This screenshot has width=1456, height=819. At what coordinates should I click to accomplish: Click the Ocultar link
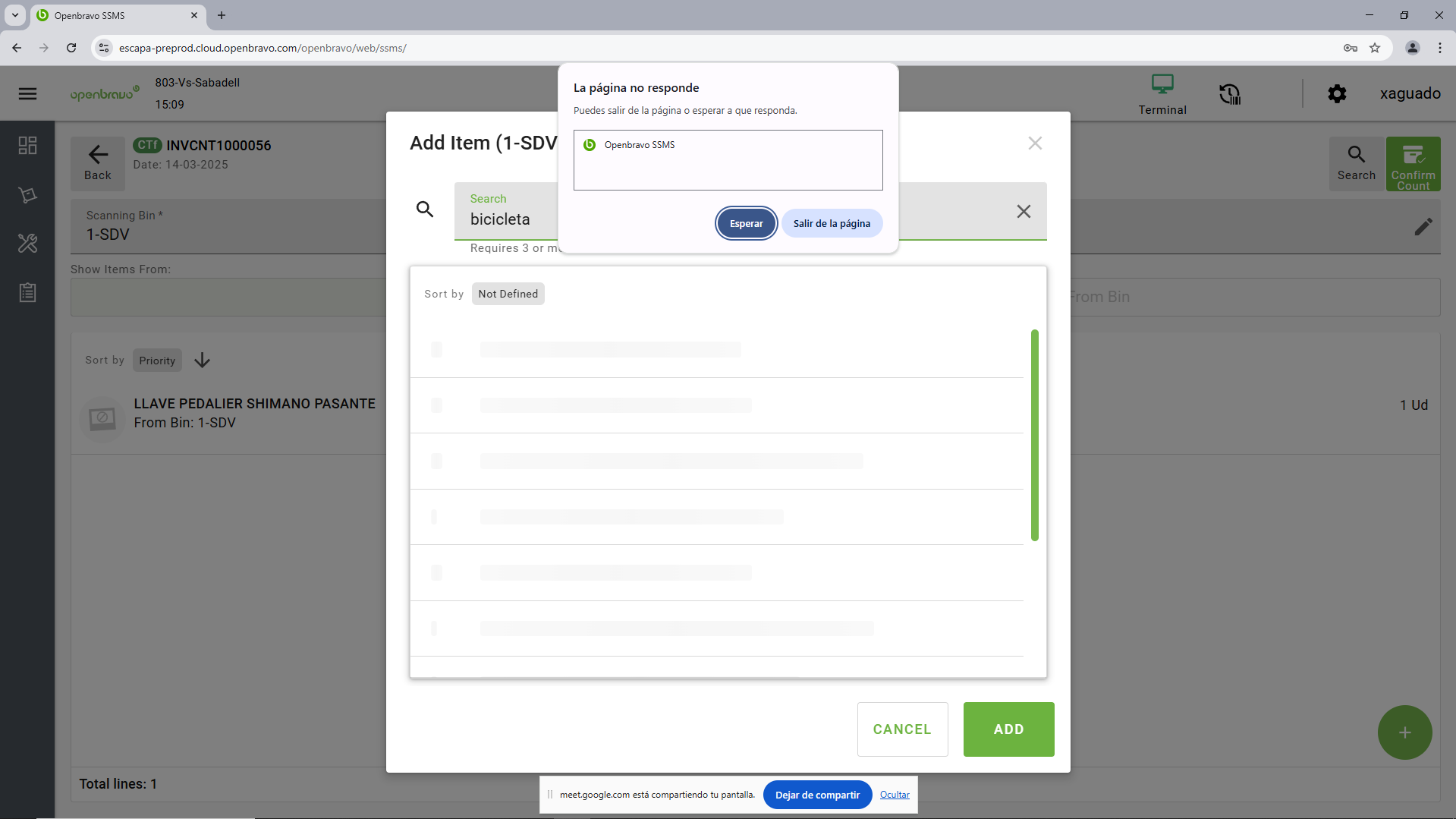pos(895,795)
